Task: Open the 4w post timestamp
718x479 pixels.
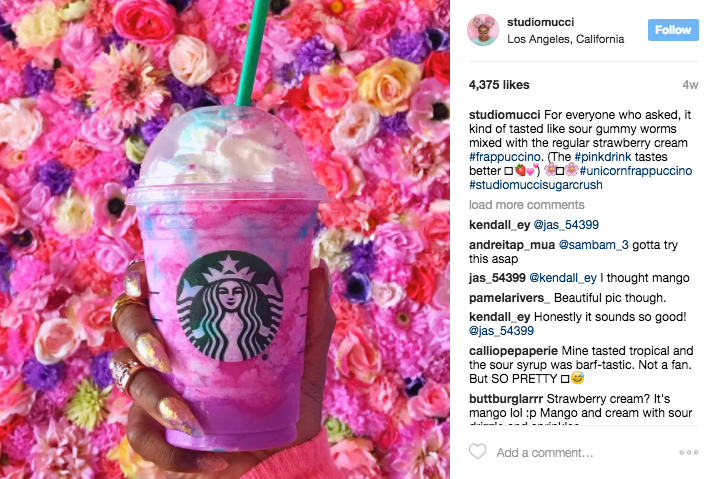Action: (690, 85)
